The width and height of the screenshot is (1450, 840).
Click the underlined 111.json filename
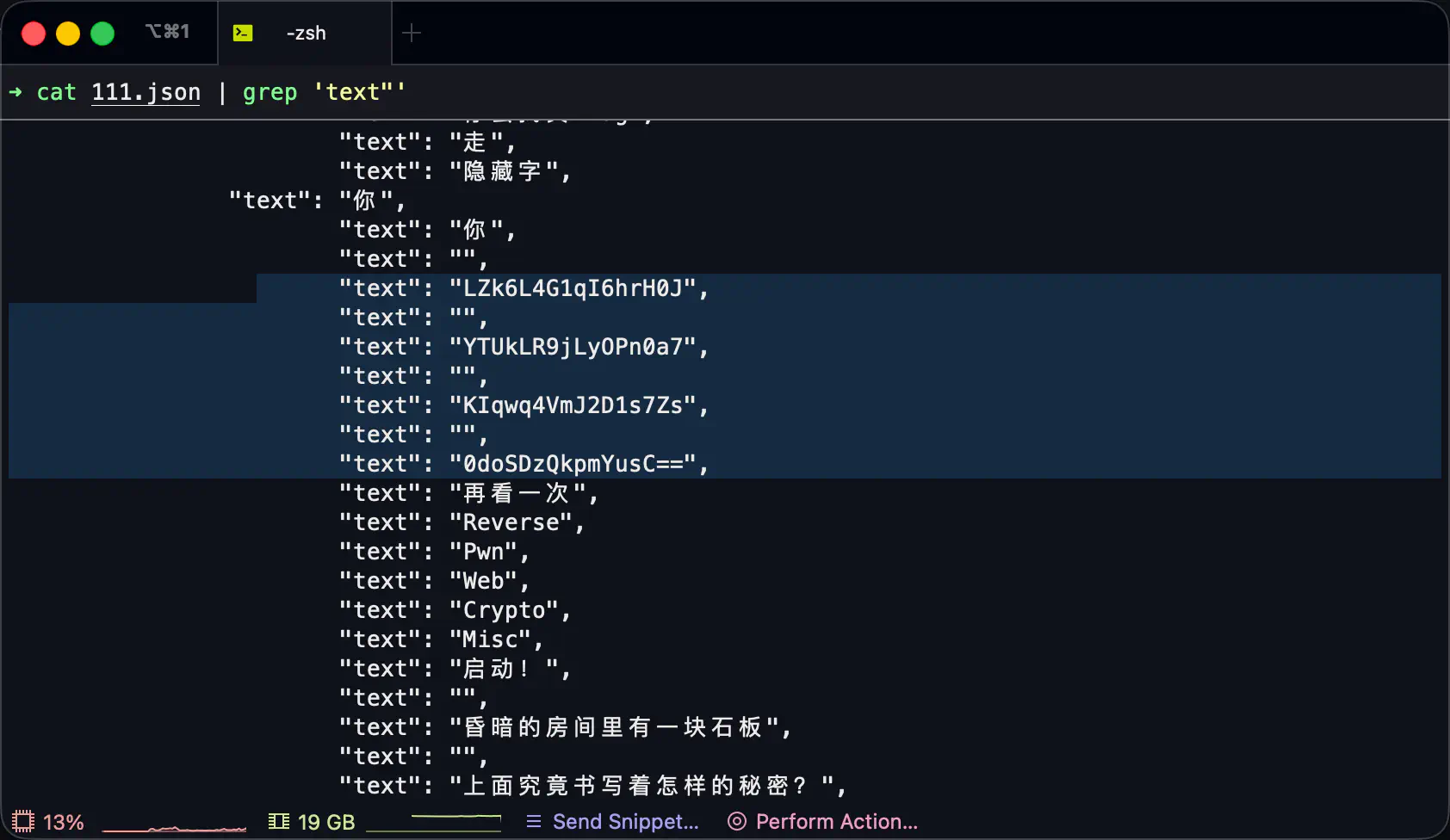point(146,92)
